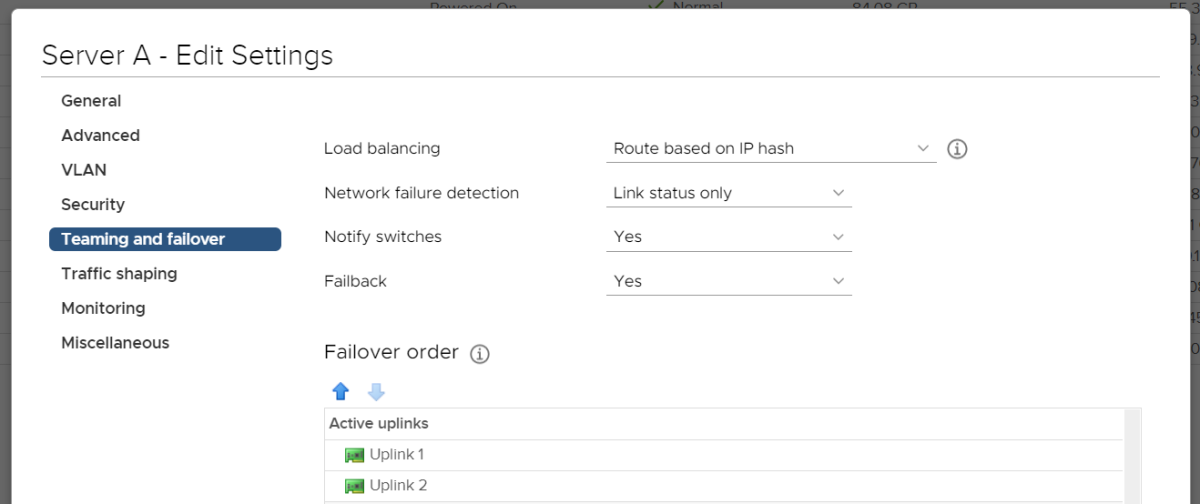The image size is (1200, 504).
Task: Click the Failover order heading
Action: [x=391, y=353]
